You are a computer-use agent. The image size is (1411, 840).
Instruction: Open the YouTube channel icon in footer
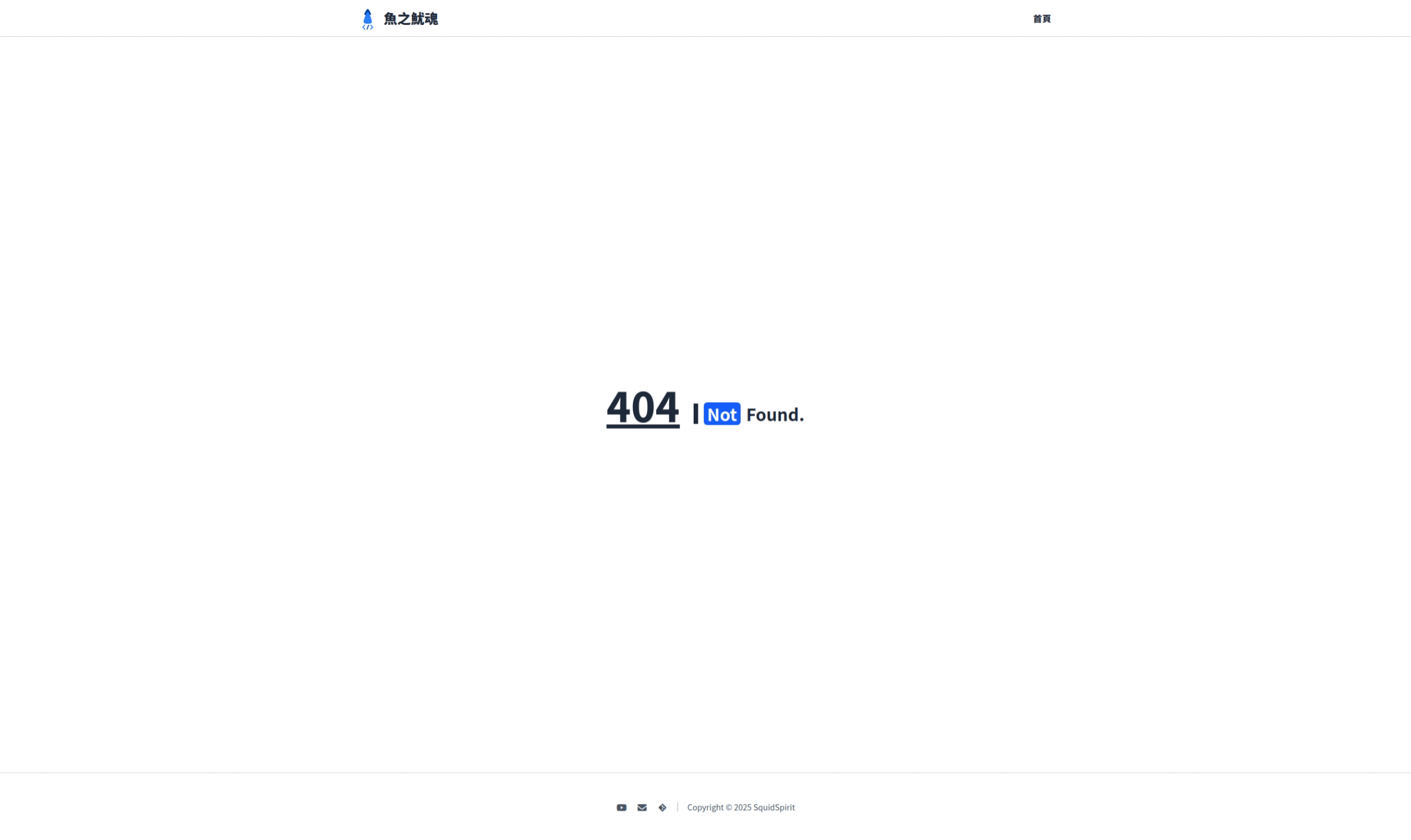[621, 807]
